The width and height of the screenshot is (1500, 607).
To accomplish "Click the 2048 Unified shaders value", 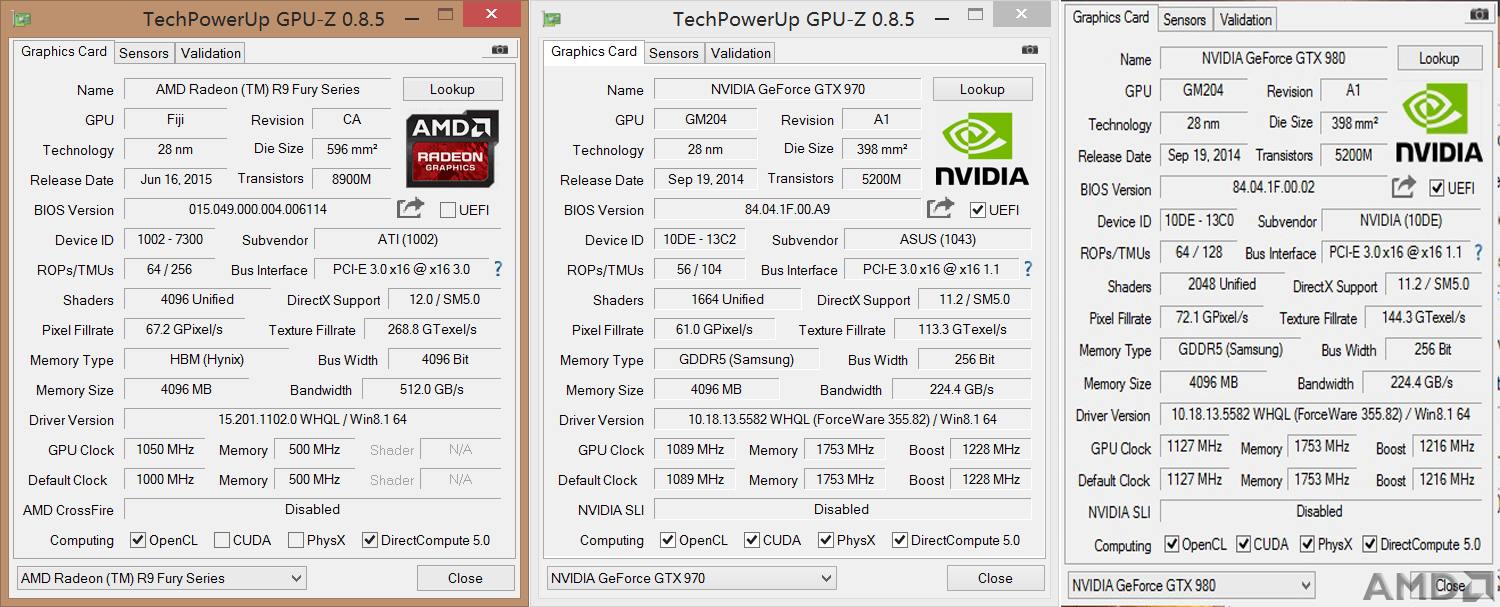I will click(x=1222, y=285).
